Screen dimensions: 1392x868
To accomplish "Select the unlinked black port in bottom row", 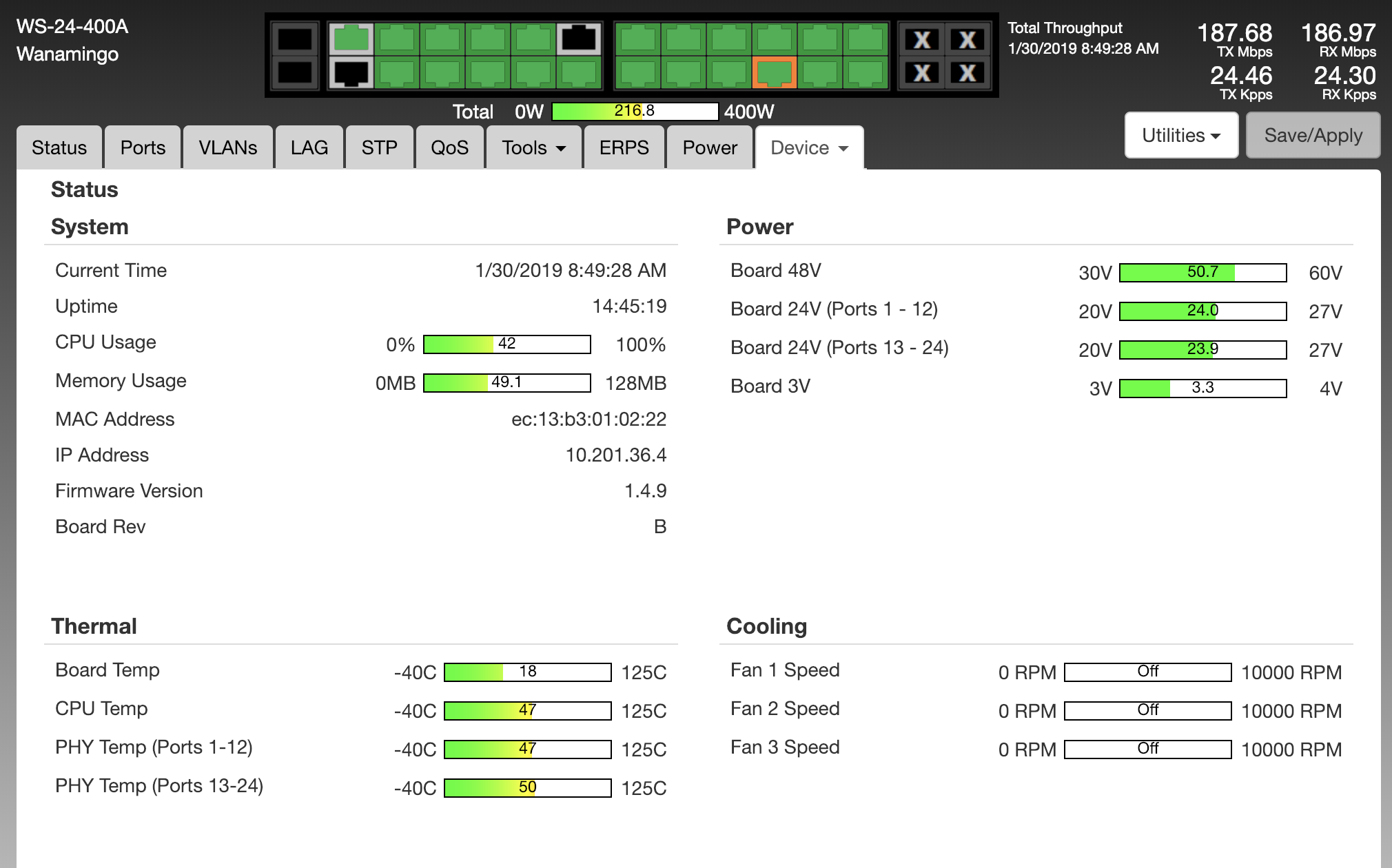I will click(351, 73).
